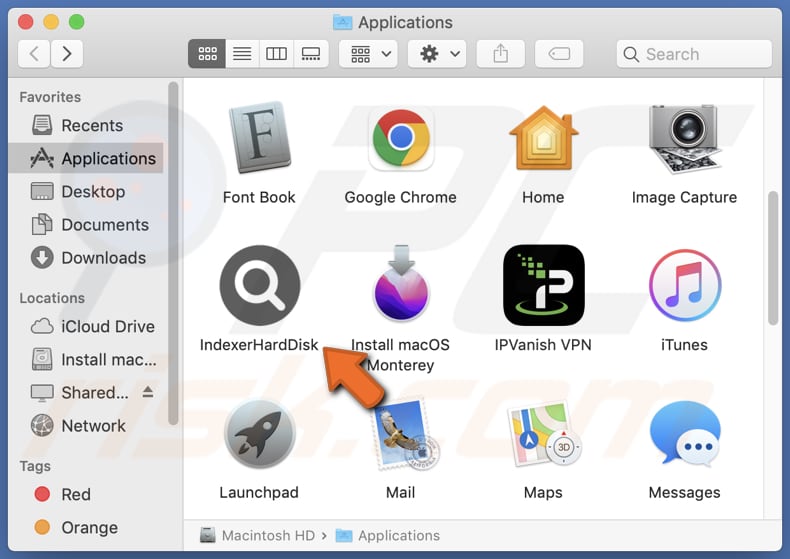Viewport: 790px width, 559px height.
Task: Click the Share toolbar button
Action: click(501, 54)
